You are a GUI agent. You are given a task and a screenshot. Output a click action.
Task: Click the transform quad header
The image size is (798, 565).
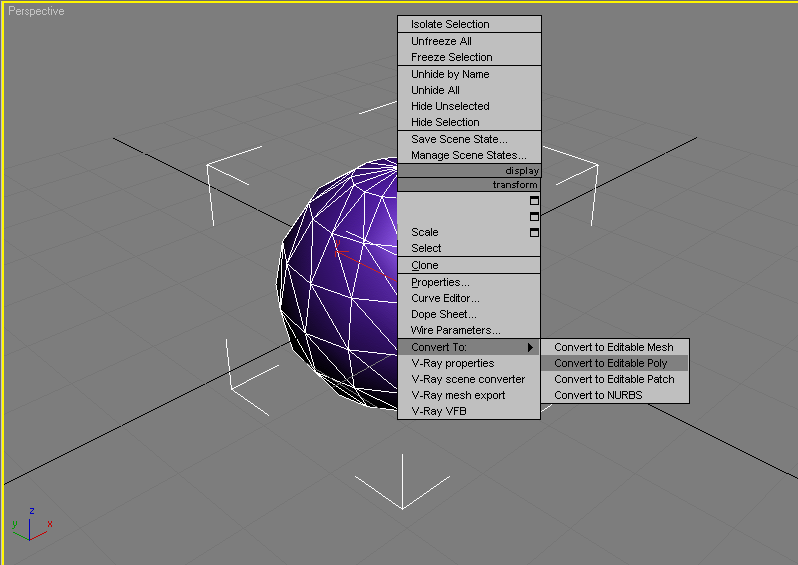point(469,185)
